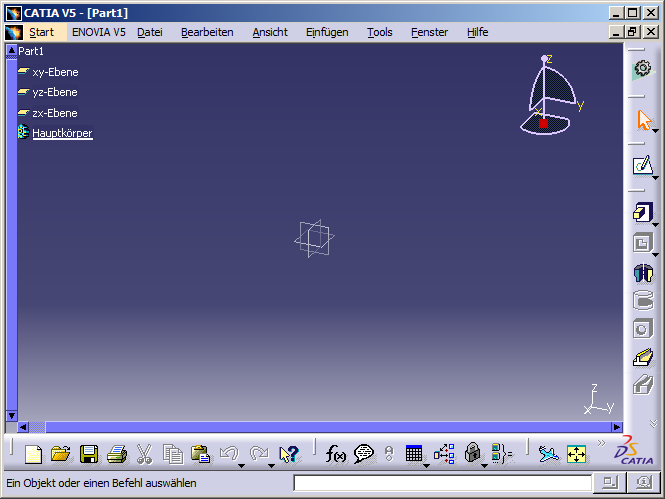Open the design table grid icon
This screenshot has width=665, height=499.
pyautogui.click(x=414, y=454)
